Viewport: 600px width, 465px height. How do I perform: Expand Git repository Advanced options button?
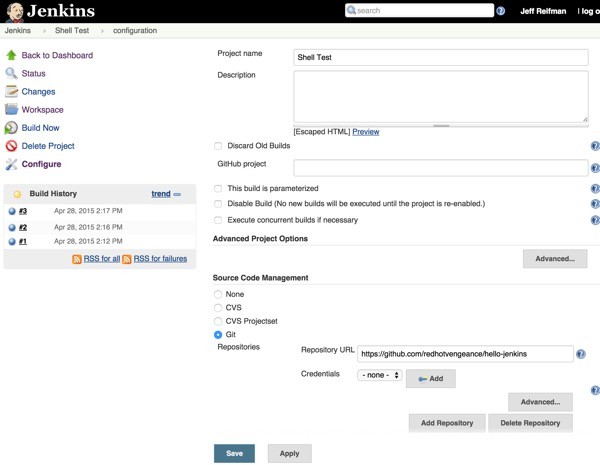click(540, 402)
